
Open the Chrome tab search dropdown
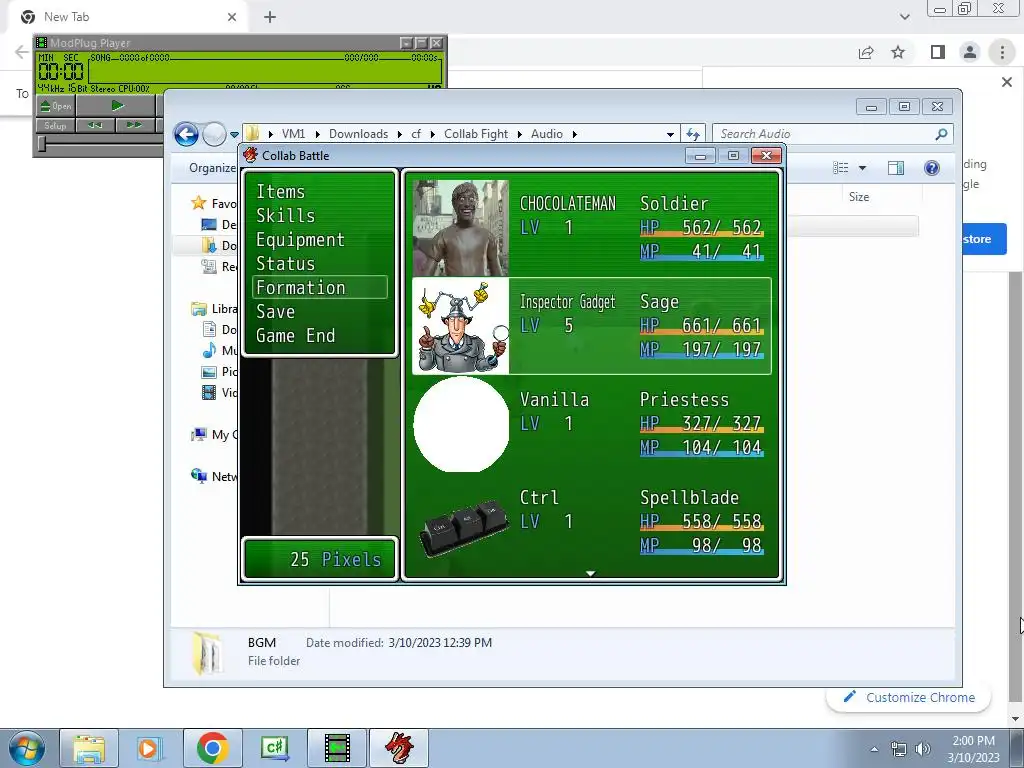coord(904,17)
